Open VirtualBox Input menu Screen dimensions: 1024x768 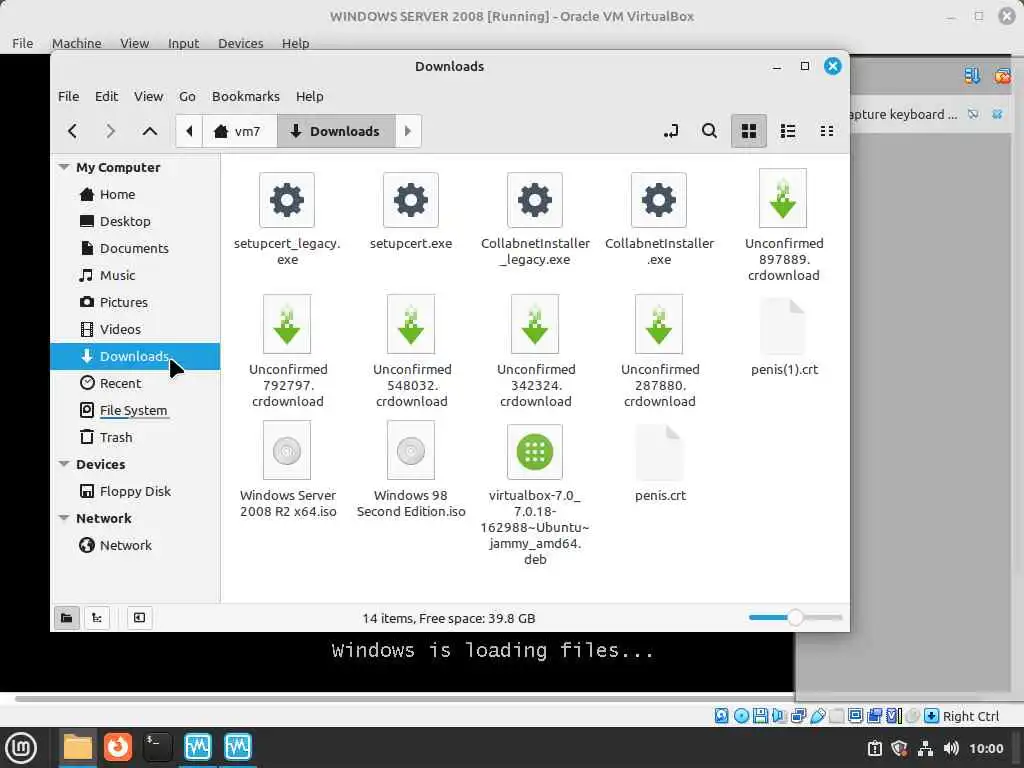(184, 43)
